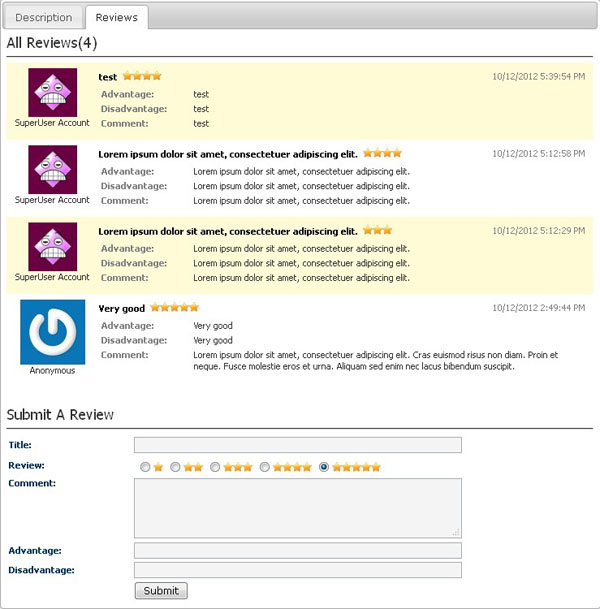
Task: Select the five-star rating radio button
Action: [x=323, y=467]
